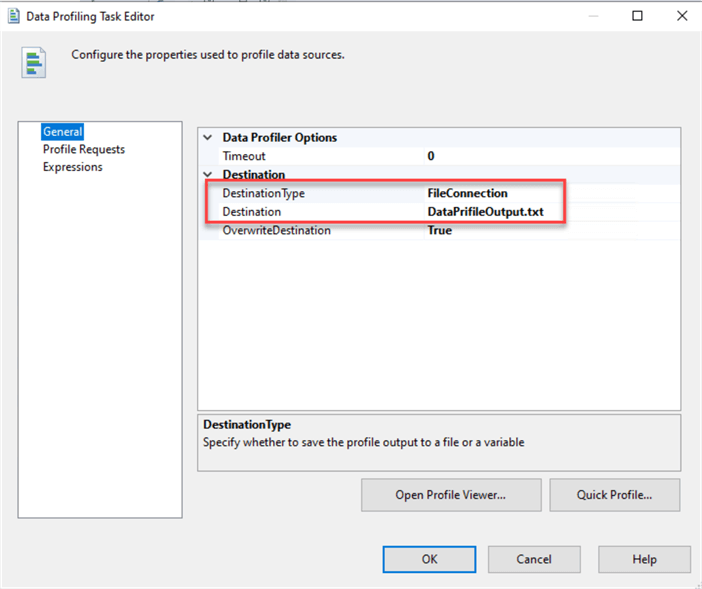Confirm settings with the OK button
This screenshot has width=702, height=589.
tap(429, 559)
